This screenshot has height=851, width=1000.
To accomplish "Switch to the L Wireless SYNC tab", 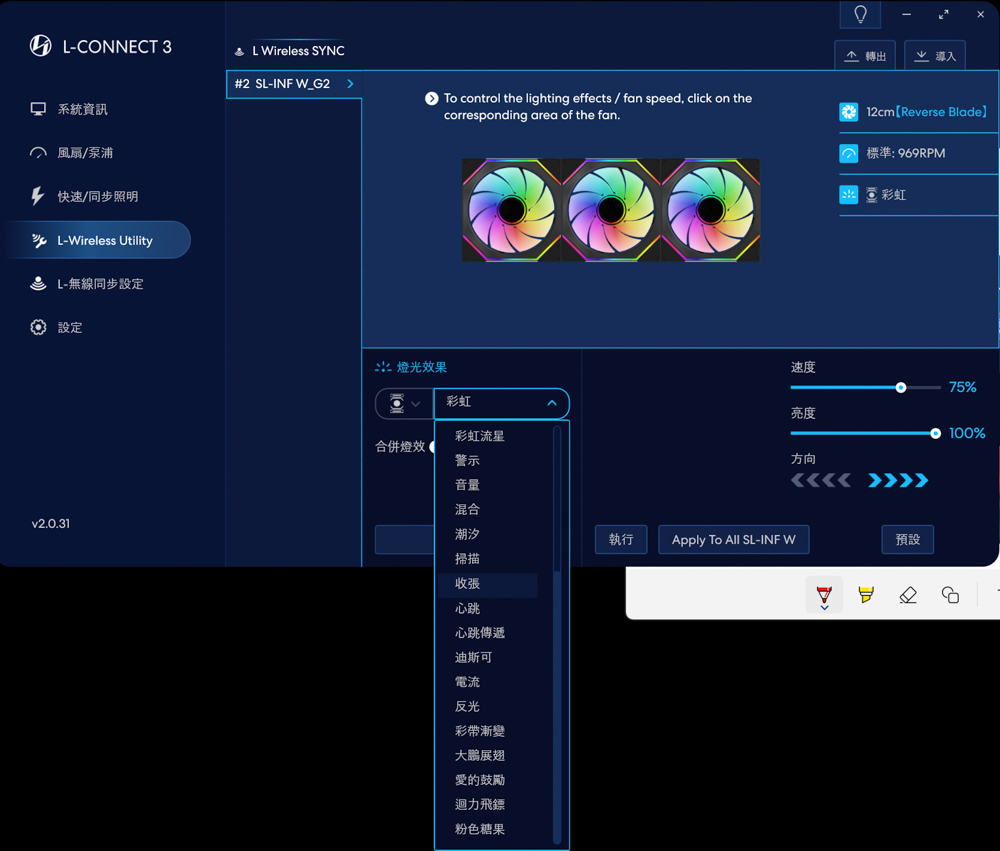I will [290, 50].
